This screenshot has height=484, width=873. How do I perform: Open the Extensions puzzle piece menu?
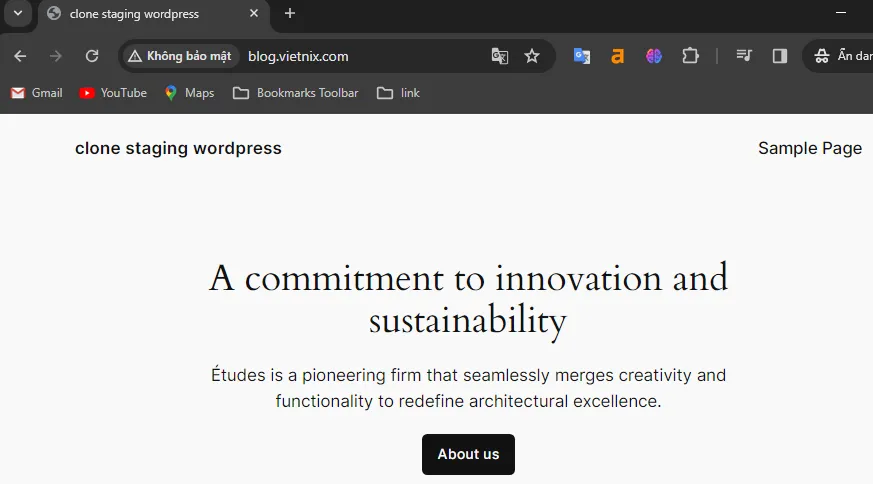(x=690, y=56)
